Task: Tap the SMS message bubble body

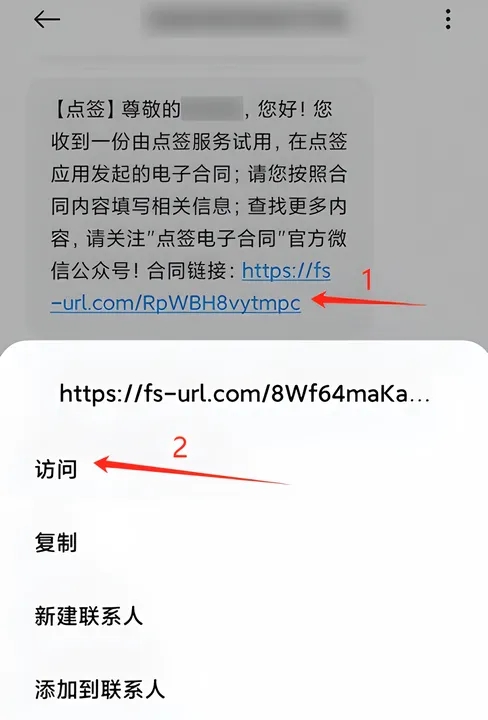Action: tap(198, 207)
